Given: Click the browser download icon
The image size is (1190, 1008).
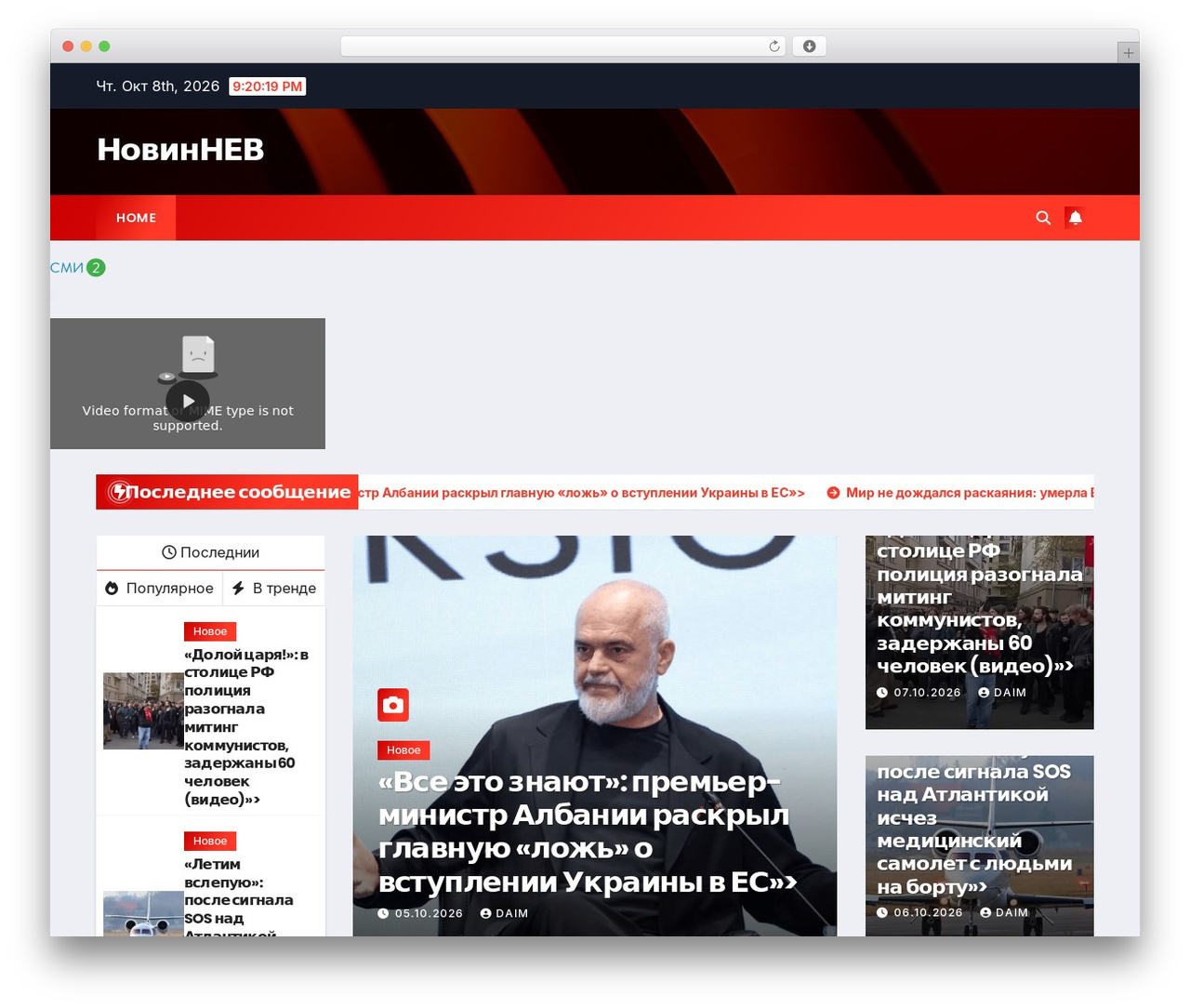Looking at the screenshot, I should [810, 46].
